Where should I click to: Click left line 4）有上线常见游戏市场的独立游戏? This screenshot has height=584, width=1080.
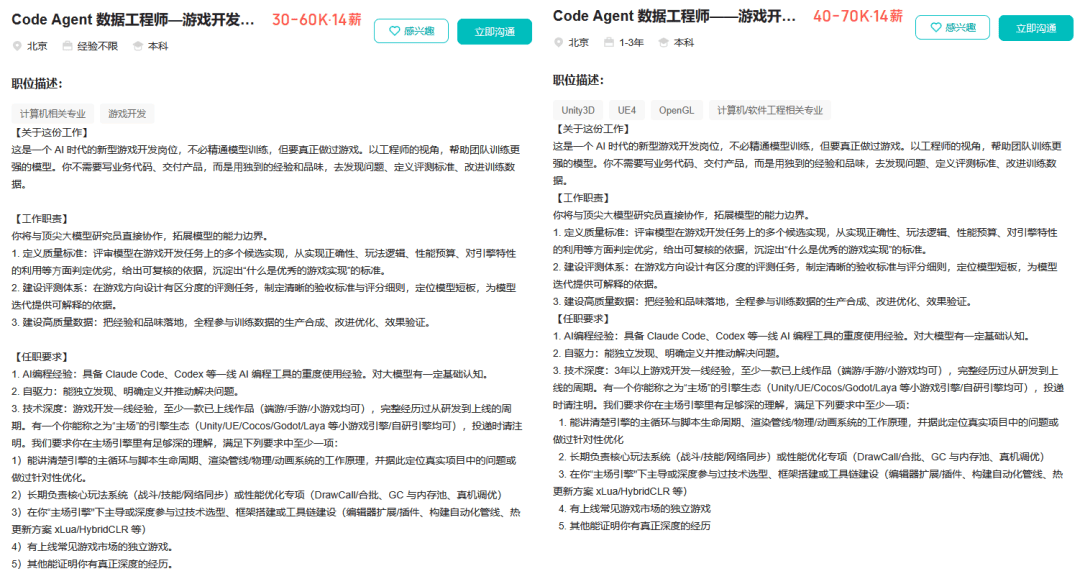[x=92, y=547]
